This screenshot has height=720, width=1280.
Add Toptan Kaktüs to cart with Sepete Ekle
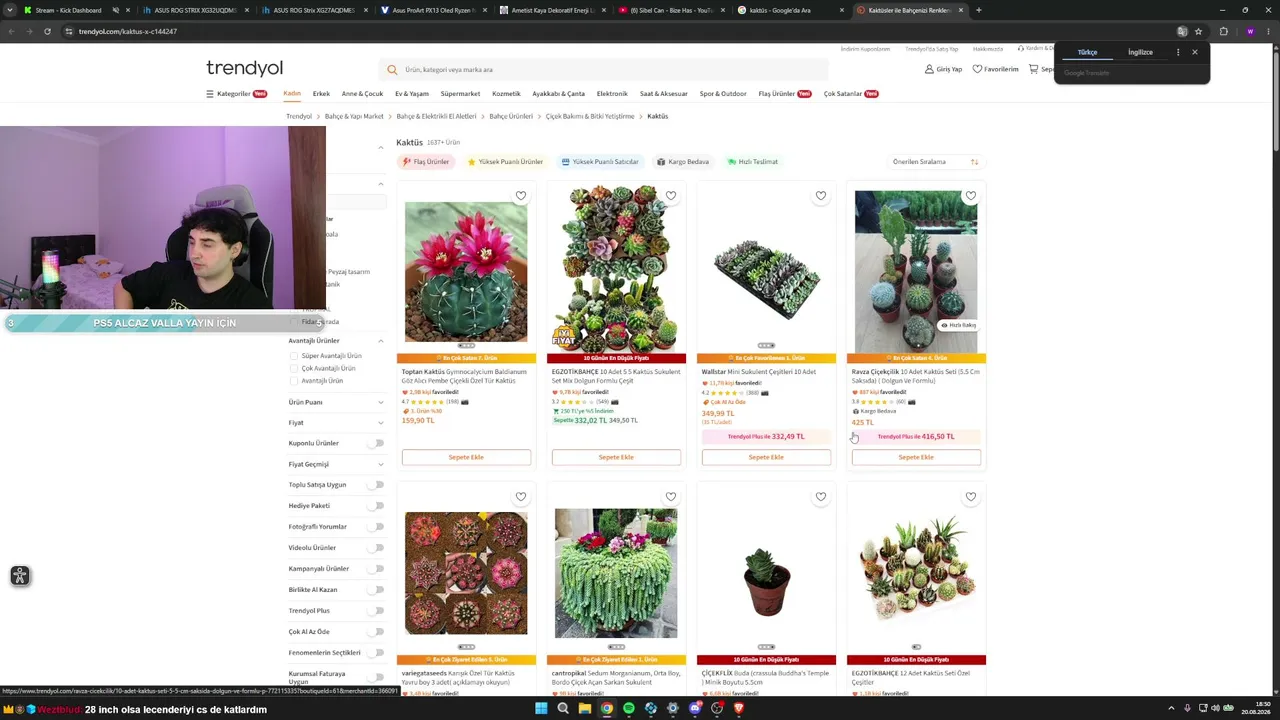[466, 457]
